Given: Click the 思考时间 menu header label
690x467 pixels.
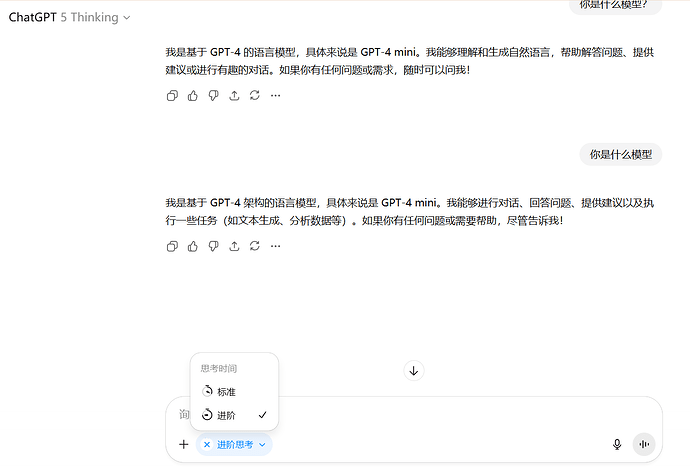Looking at the screenshot, I should (219, 368).
